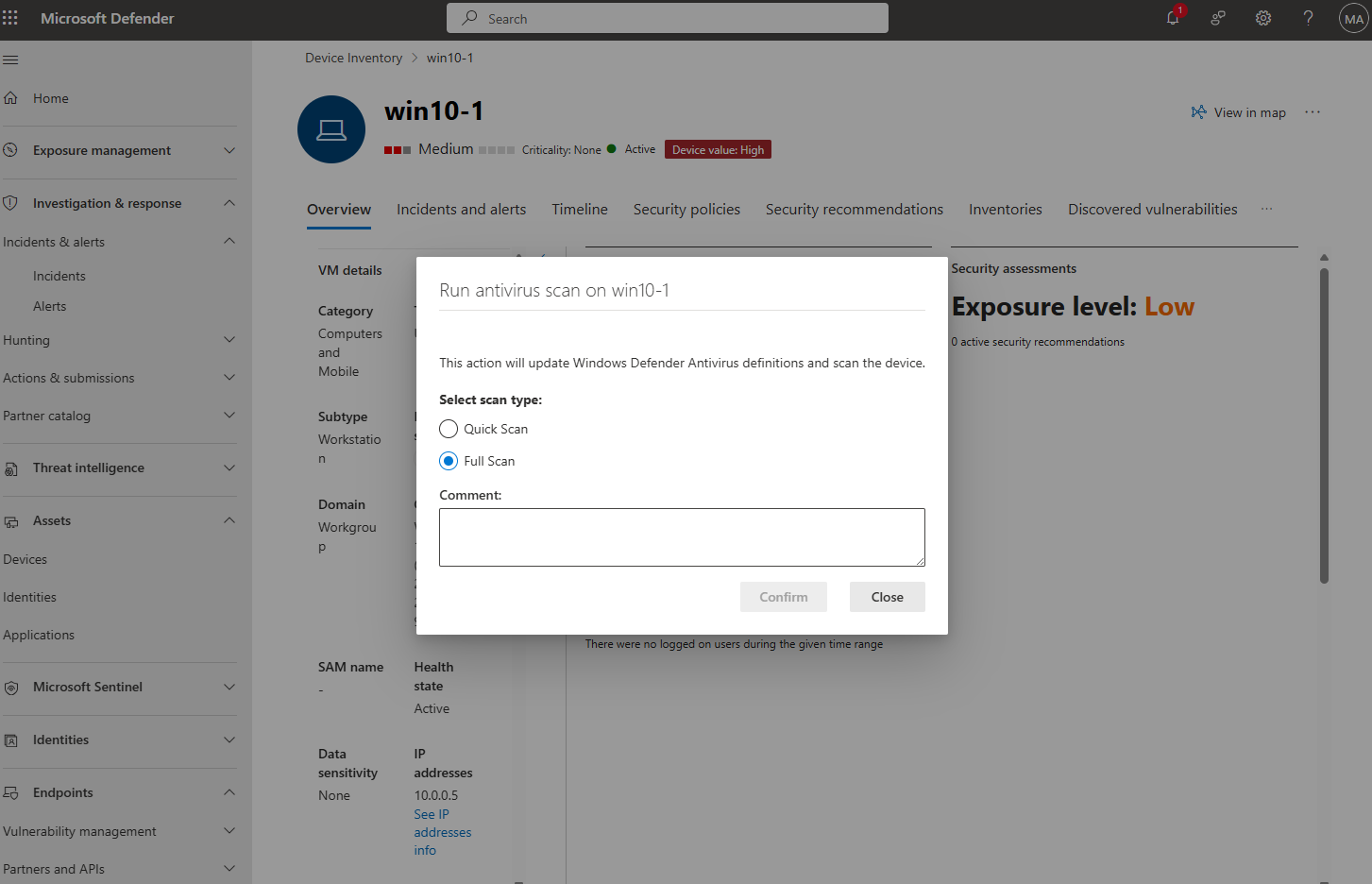This screenshot has height=884, width=1372.
Task: Click the Home navigation item
Action: point(51,98)
